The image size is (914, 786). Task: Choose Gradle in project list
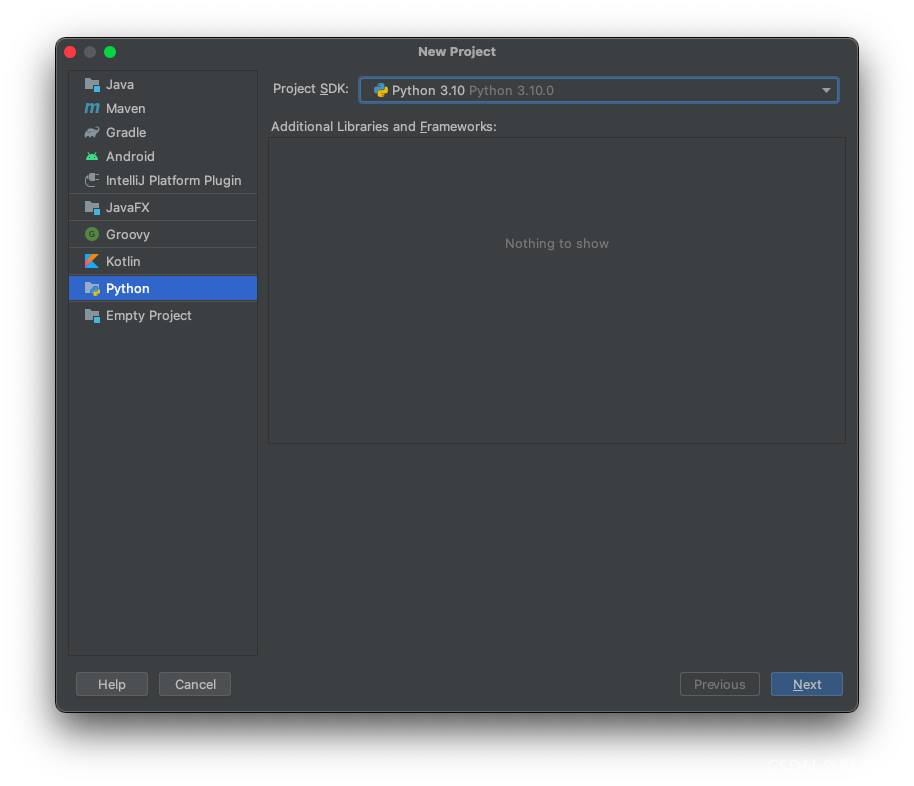pos(163,132)
